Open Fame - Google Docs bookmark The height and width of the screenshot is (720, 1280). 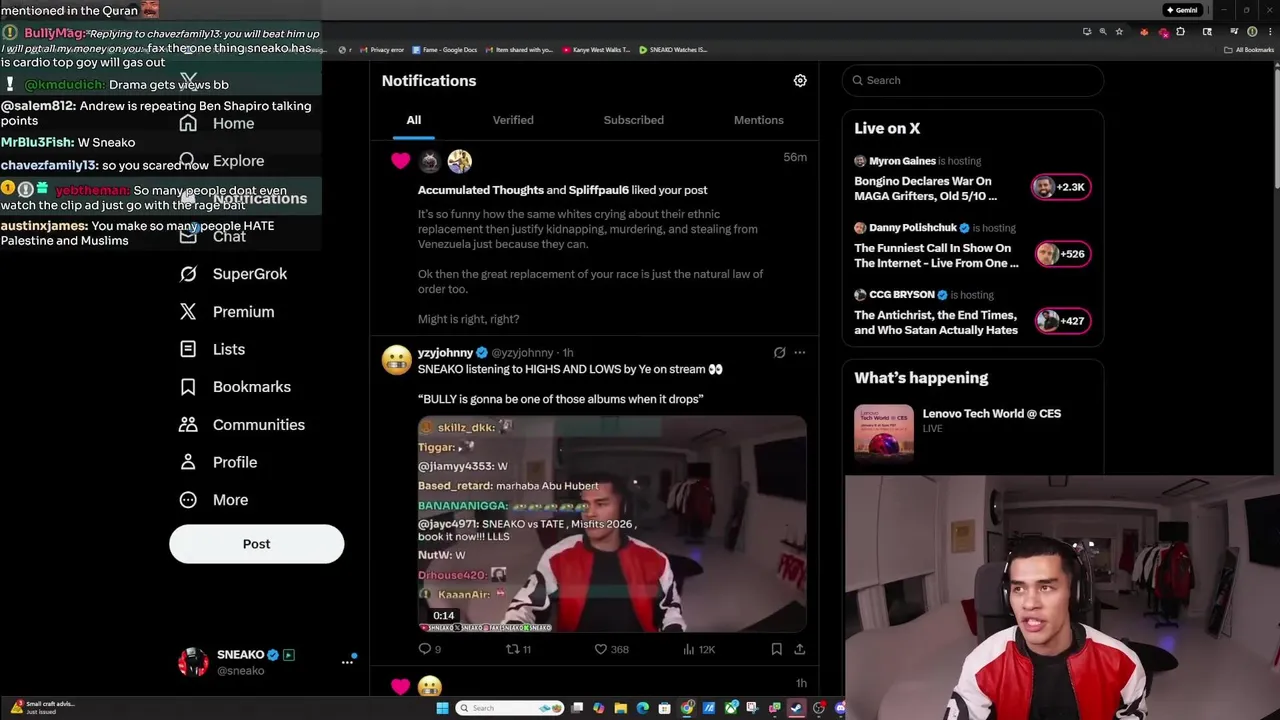click(443, 50)
